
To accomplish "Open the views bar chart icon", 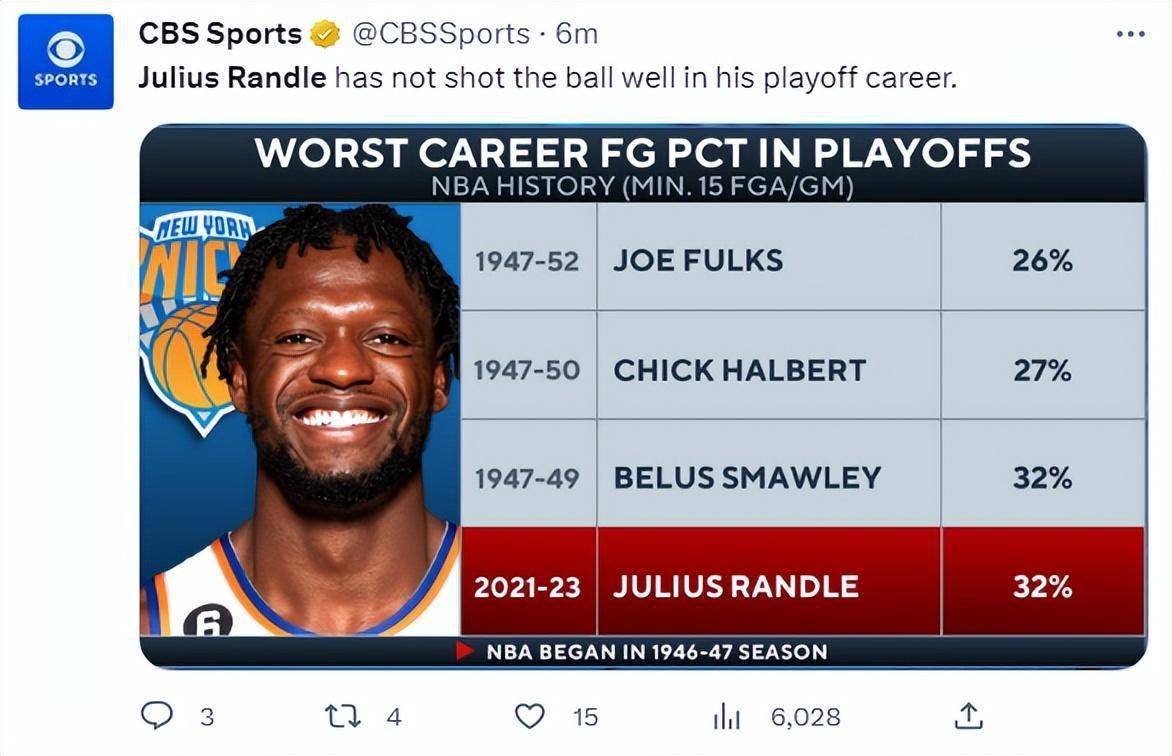I will pyautogui.click(x=725, y=716).
